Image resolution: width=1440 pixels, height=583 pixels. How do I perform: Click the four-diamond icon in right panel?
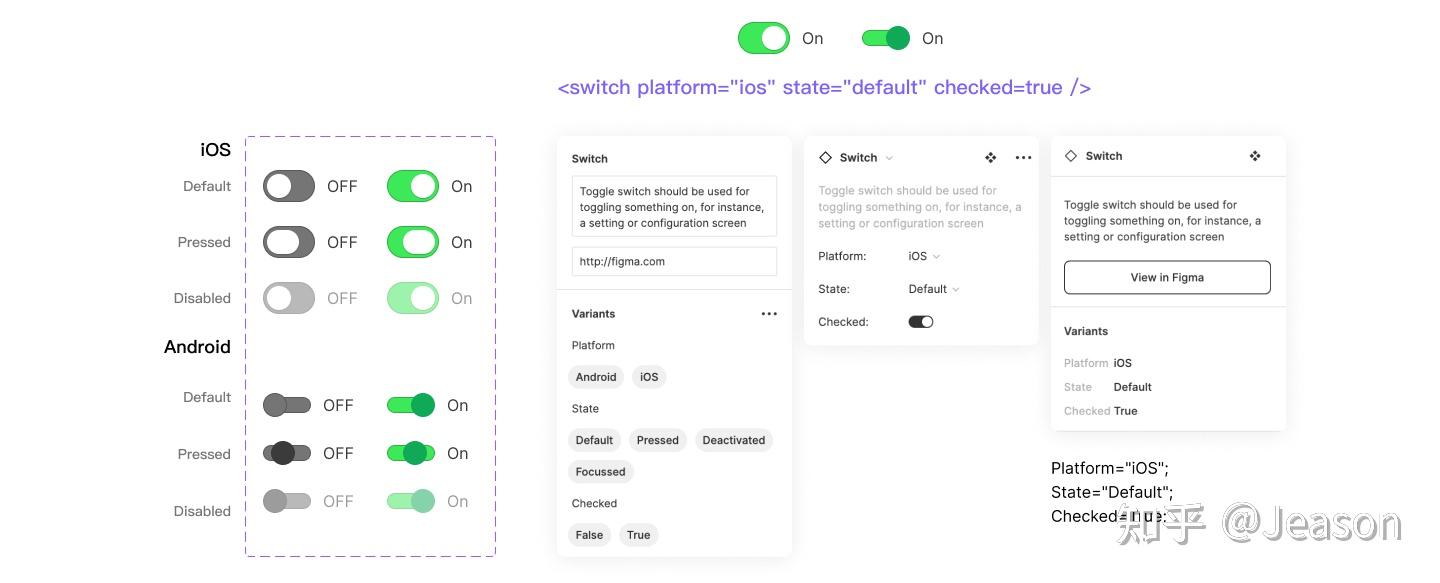pos(1255,156)
